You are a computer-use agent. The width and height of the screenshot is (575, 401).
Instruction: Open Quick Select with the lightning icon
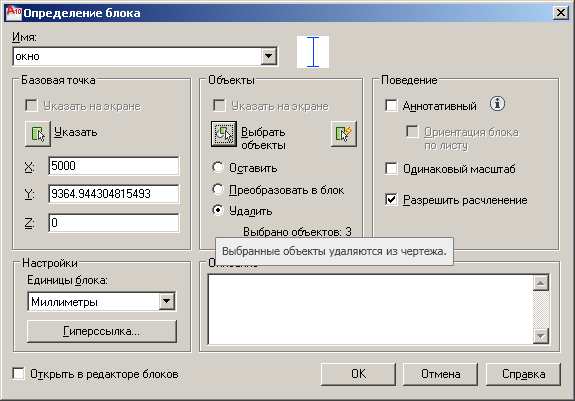(344, 134)
